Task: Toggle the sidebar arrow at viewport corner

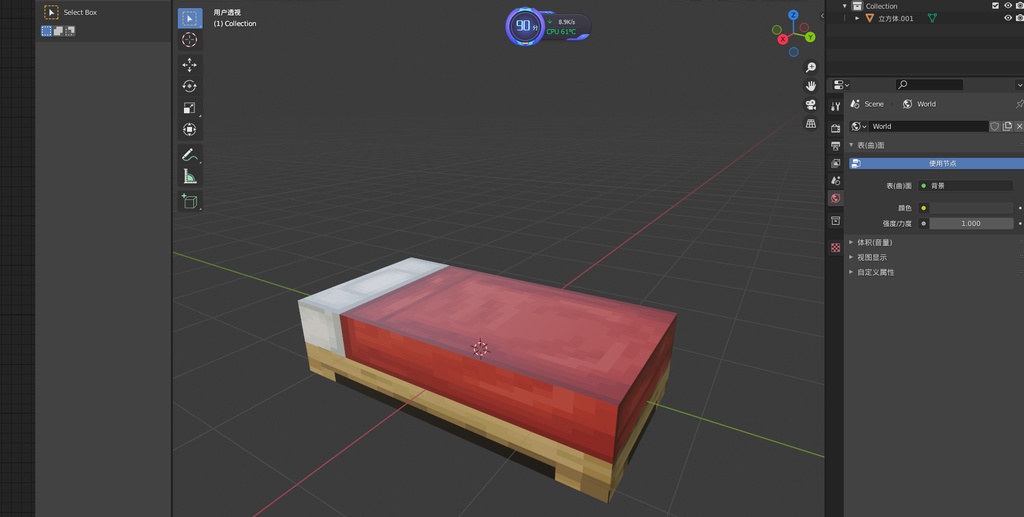Action: (822, 16)
